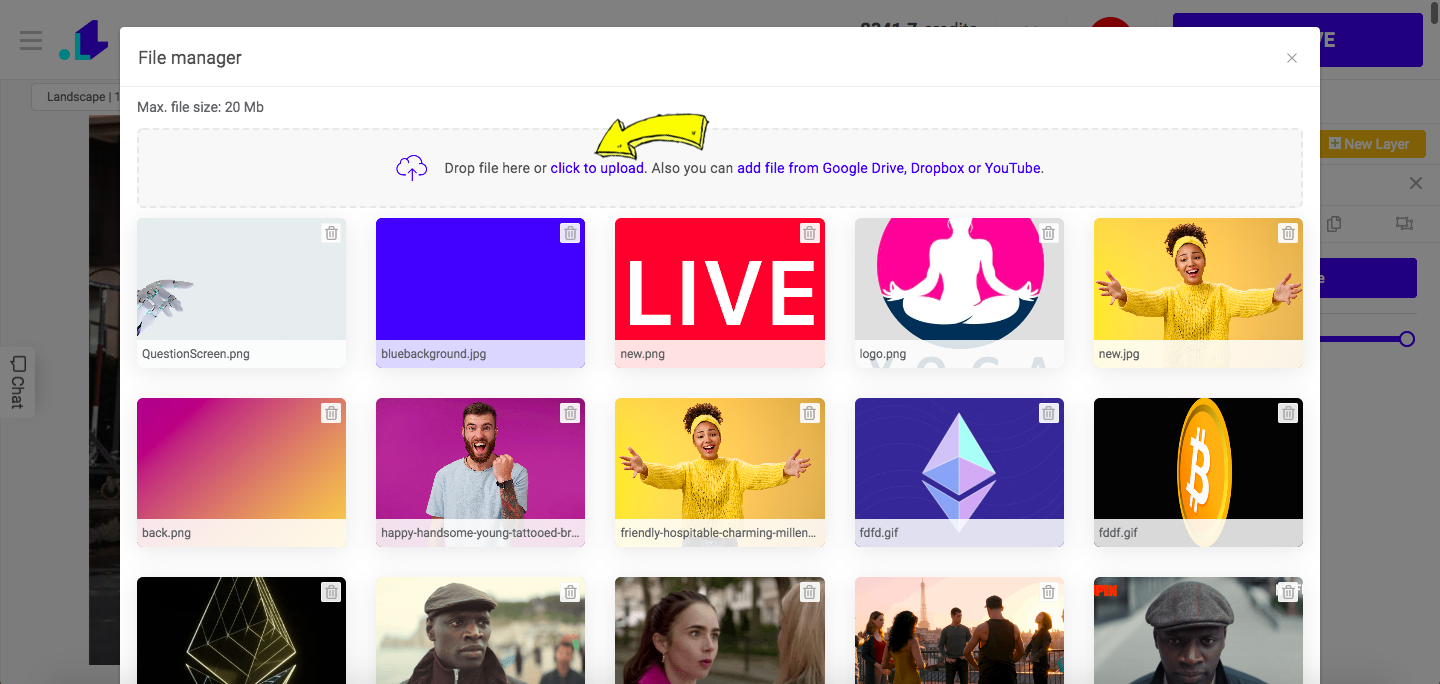
Task: Click the cloud upload icon in the drop zone
Action: pyautogui.click(x=412, y=168)
